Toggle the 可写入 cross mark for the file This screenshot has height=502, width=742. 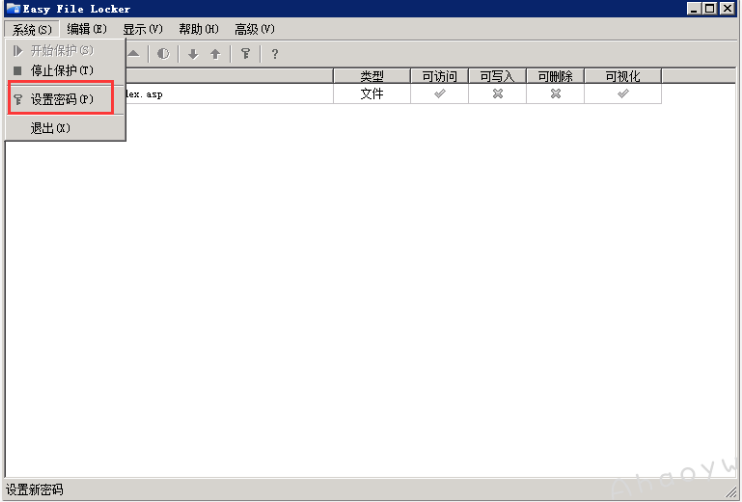pos(497,94)
